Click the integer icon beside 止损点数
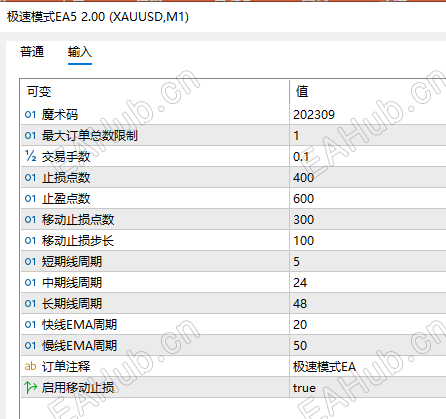The width and height of the screenshot is (446, 419). (30, 178)
